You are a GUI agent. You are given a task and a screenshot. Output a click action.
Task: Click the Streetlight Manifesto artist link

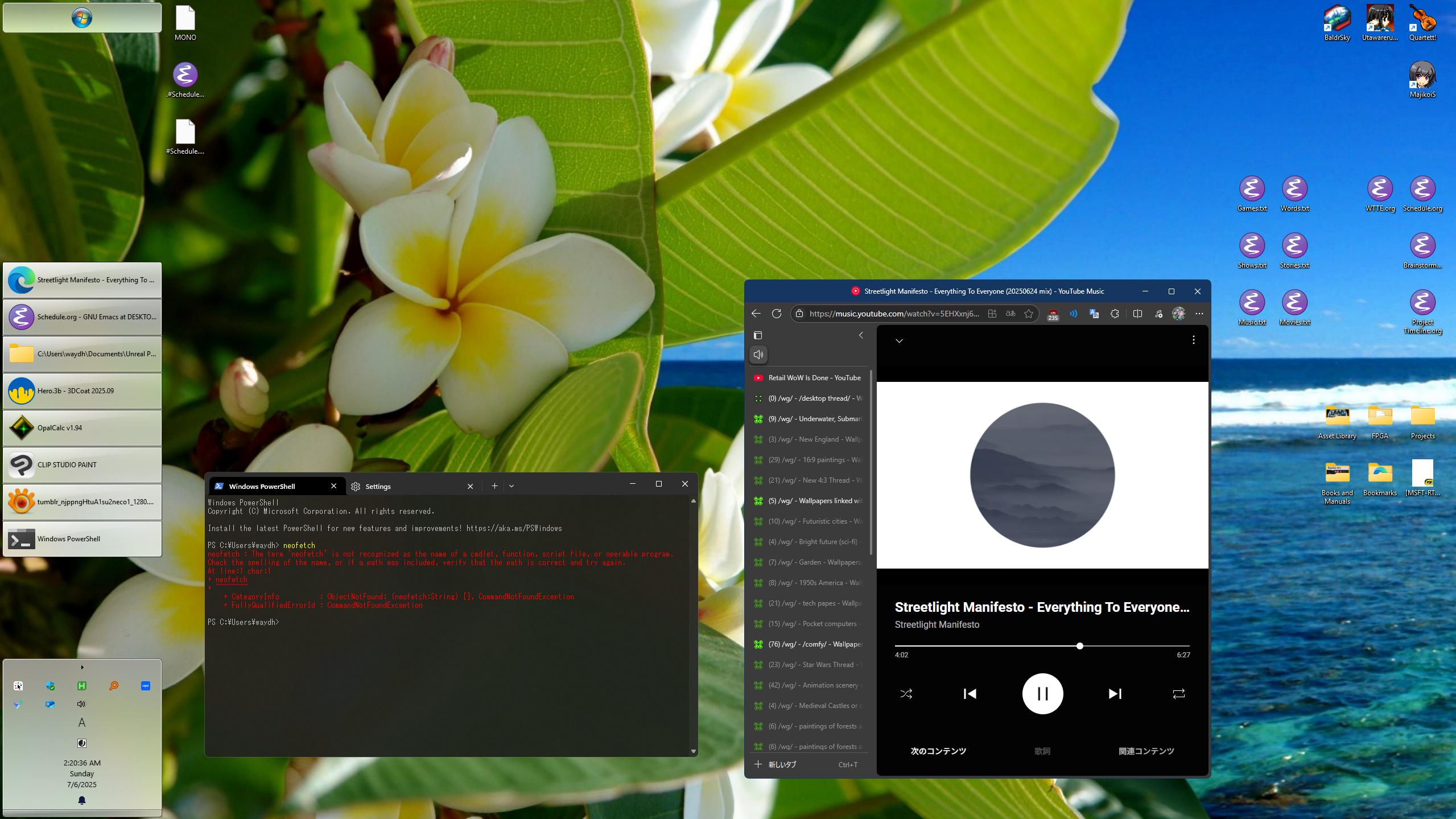[x=937, y=624]
